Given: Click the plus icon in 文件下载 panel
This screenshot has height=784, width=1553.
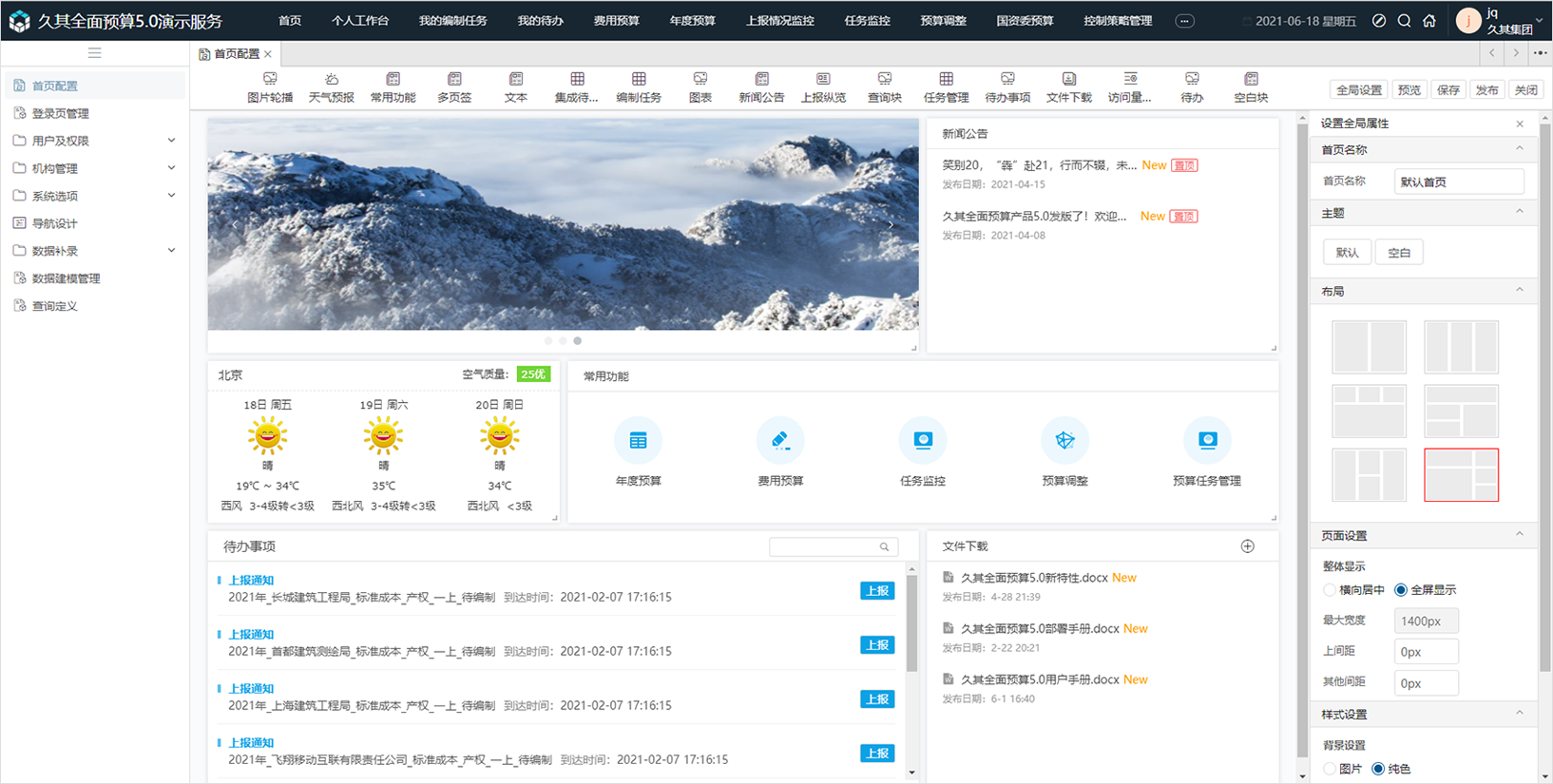Looking at the screenshot, I should (x=1247, y=546).
